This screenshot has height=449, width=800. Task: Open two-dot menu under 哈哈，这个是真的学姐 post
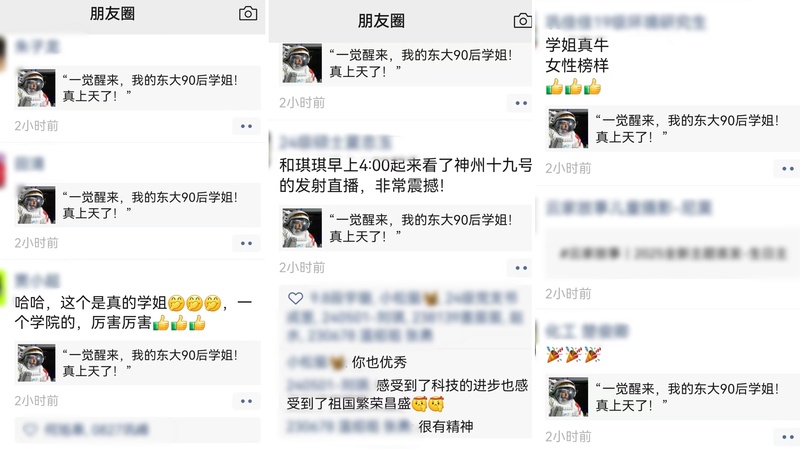point(246,401)
